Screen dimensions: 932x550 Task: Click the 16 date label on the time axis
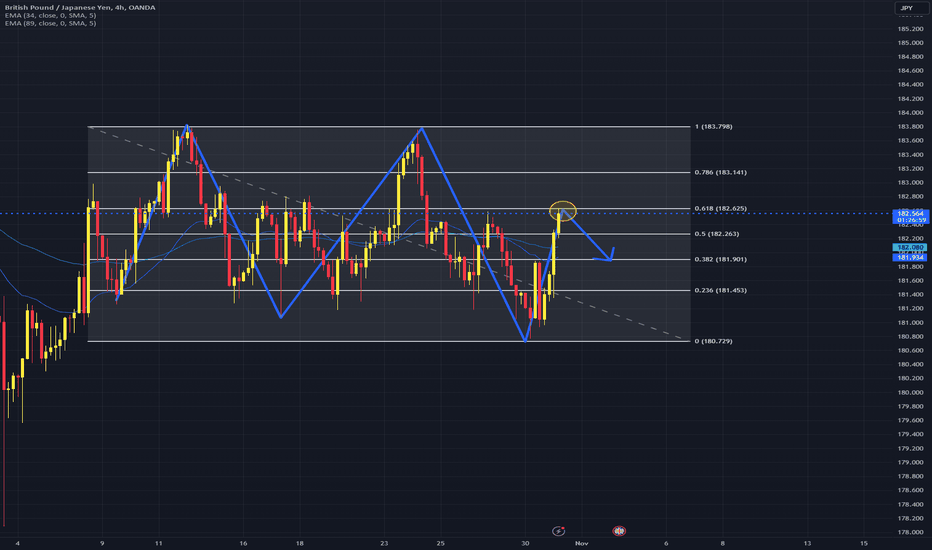click(x=243, y=543)
